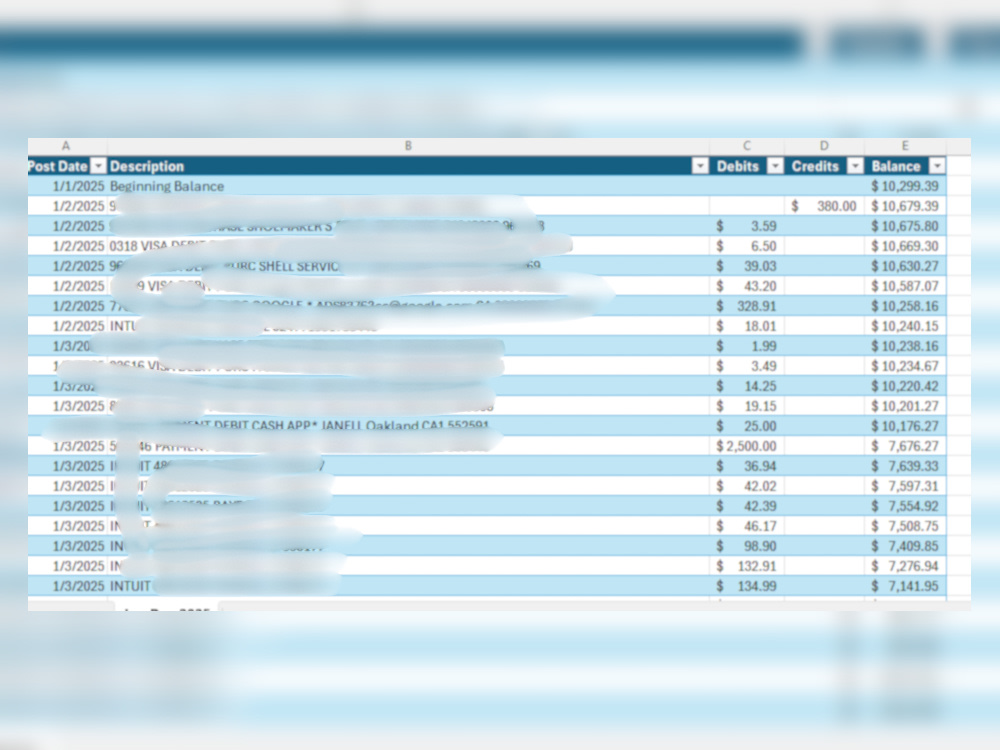Select column A header letter
The height and width of the screenshot is (750, 1000).
click(66, 146)
